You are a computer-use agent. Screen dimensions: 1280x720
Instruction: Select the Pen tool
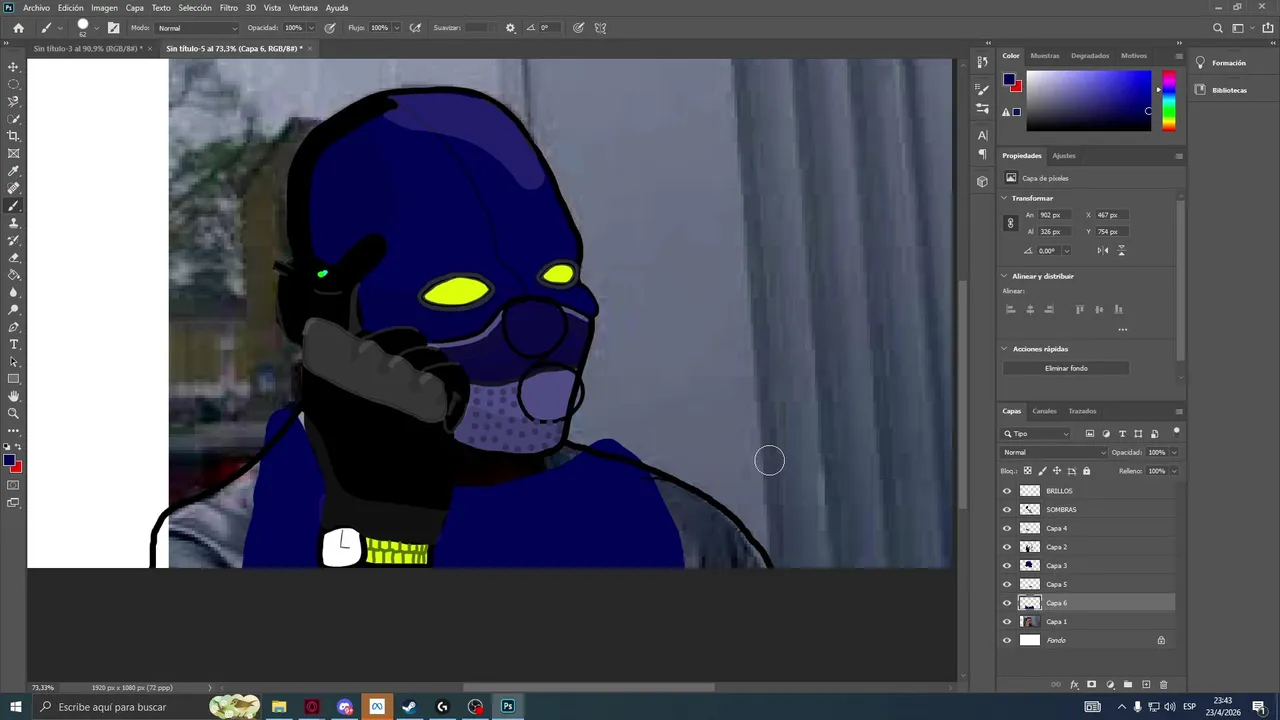tap(13, 327)
